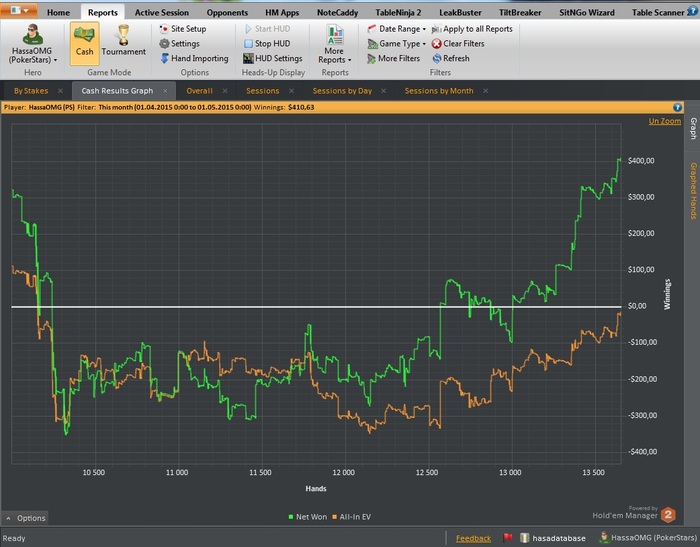700x547 pixels.
Task: Stop the HUD
Action: 272,44
